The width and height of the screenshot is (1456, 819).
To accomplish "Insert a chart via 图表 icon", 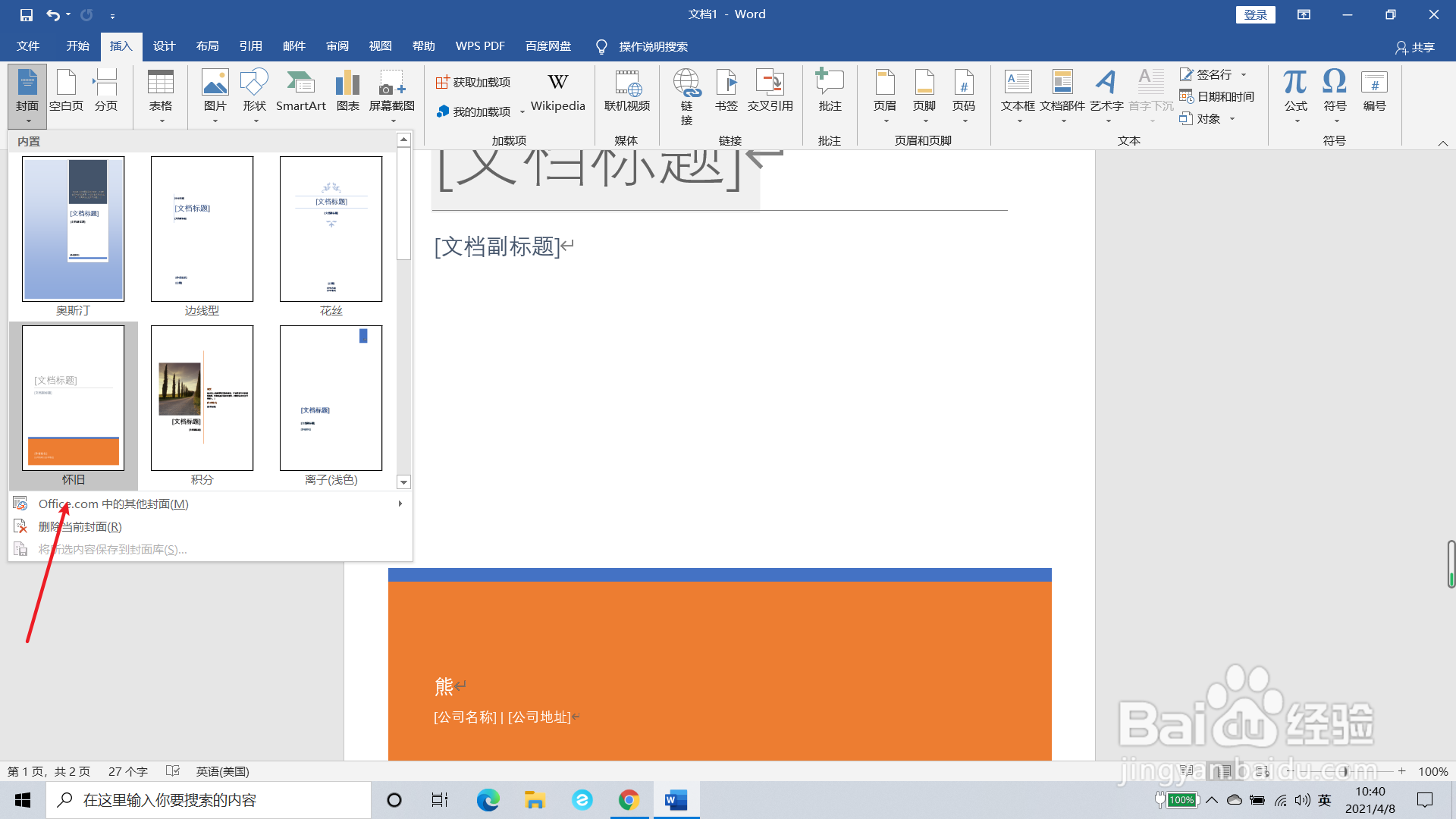I will (347, 90).
